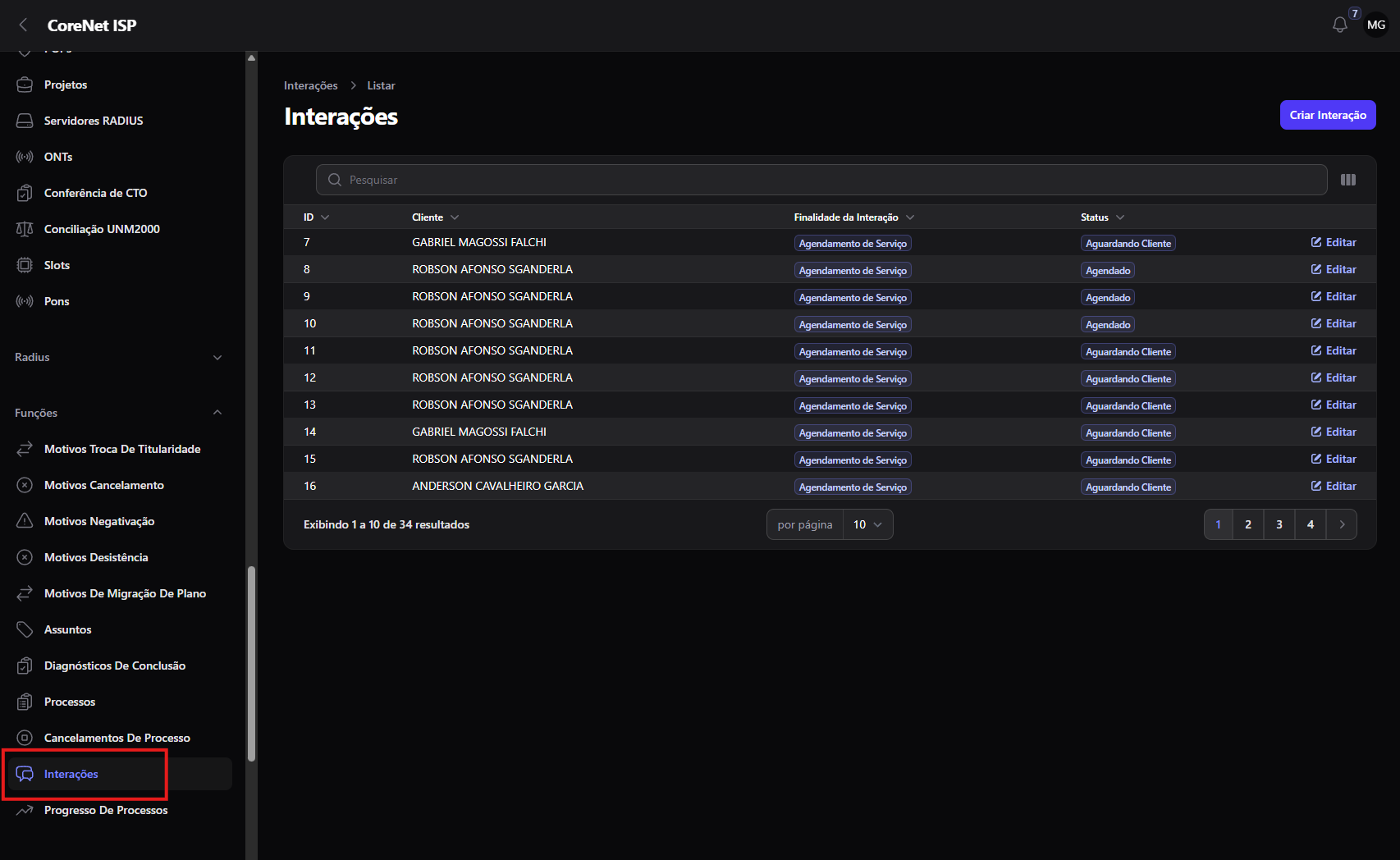1400x860 pixels.
Task: Go to page 2 of results
Action: point(1248,524)
